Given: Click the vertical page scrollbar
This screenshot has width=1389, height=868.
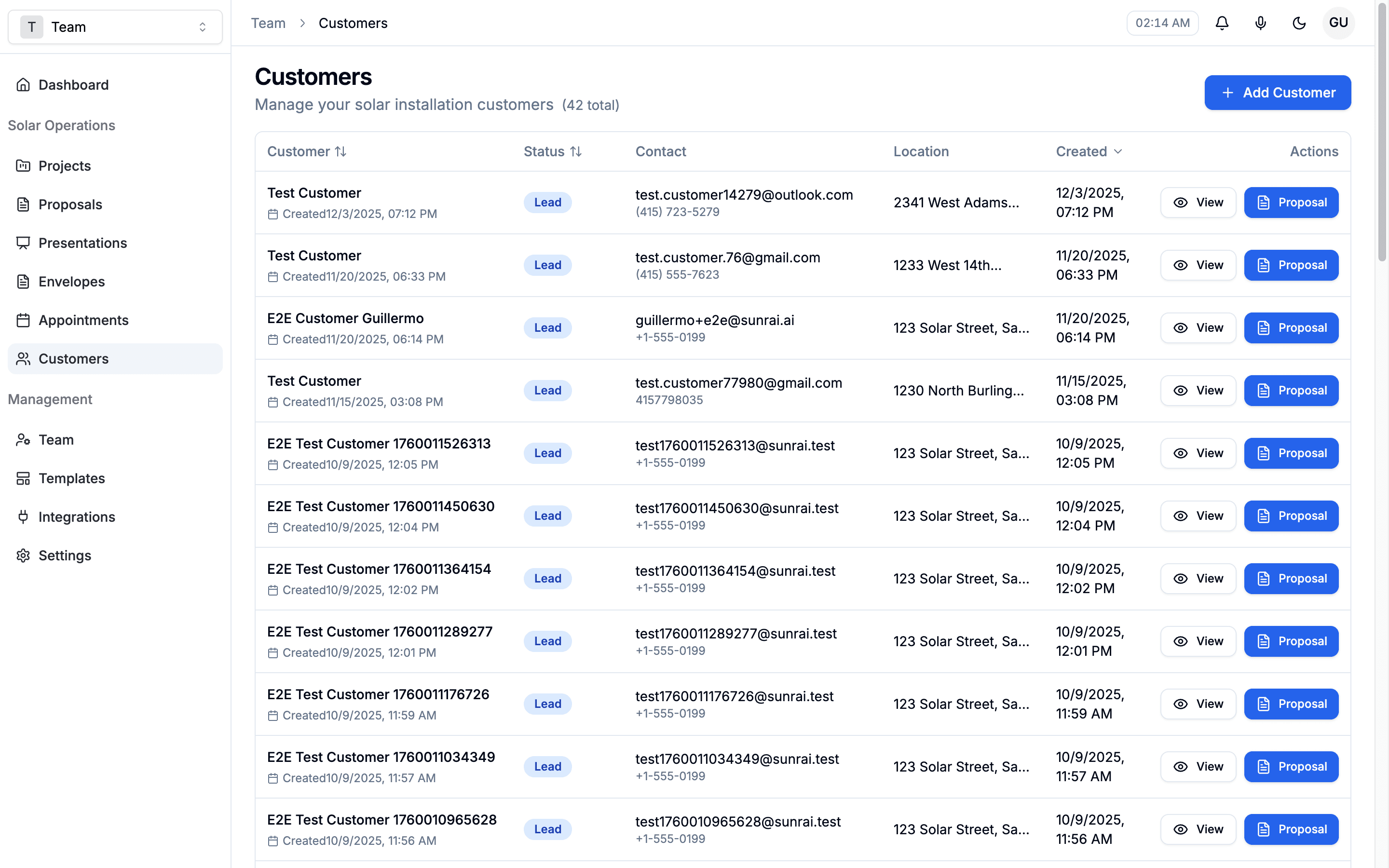Looking at the screenshot, I should 1382,132.
